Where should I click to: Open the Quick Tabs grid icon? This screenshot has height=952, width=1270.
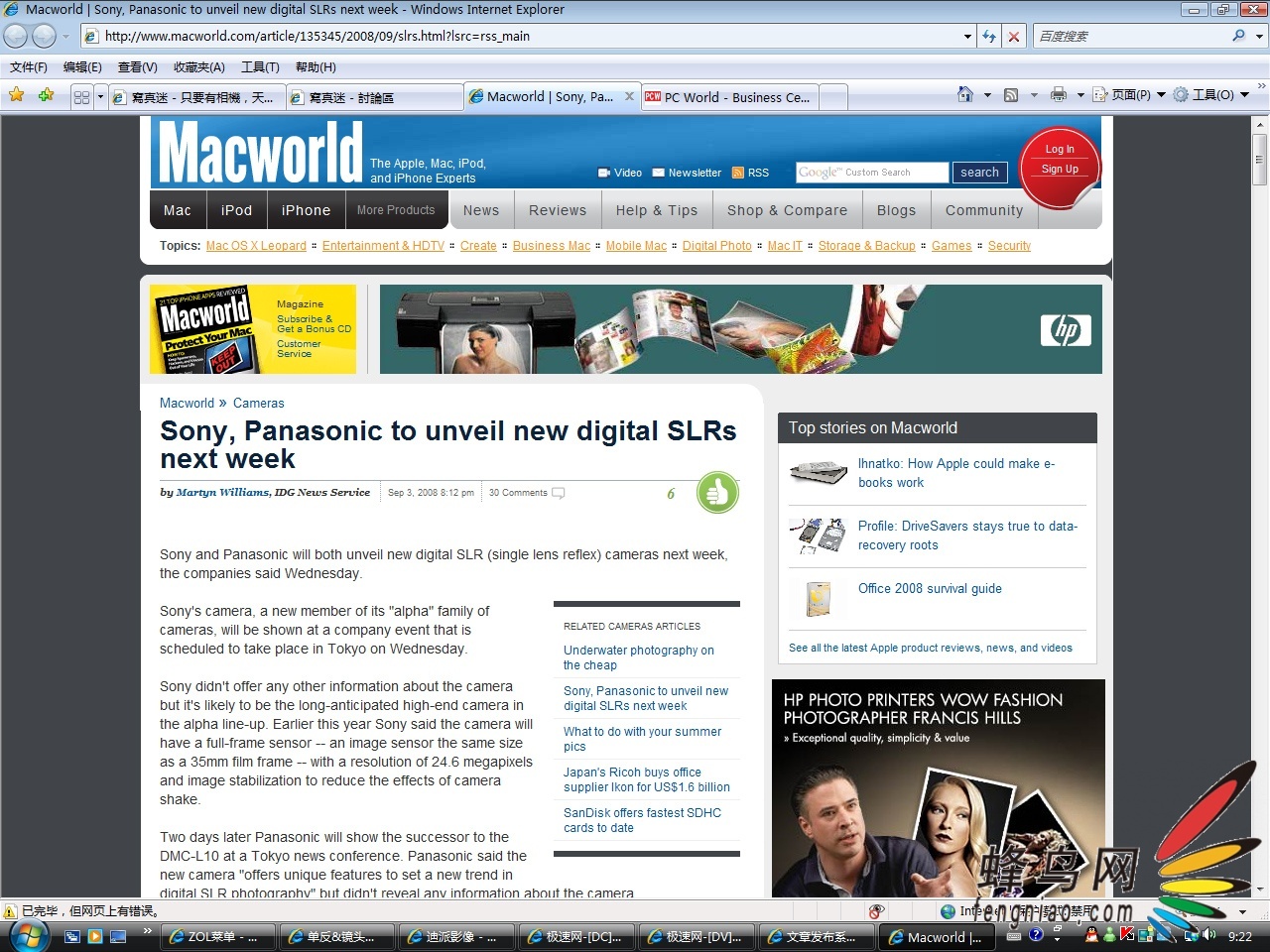pyautogui.click(x=82, y=96)
